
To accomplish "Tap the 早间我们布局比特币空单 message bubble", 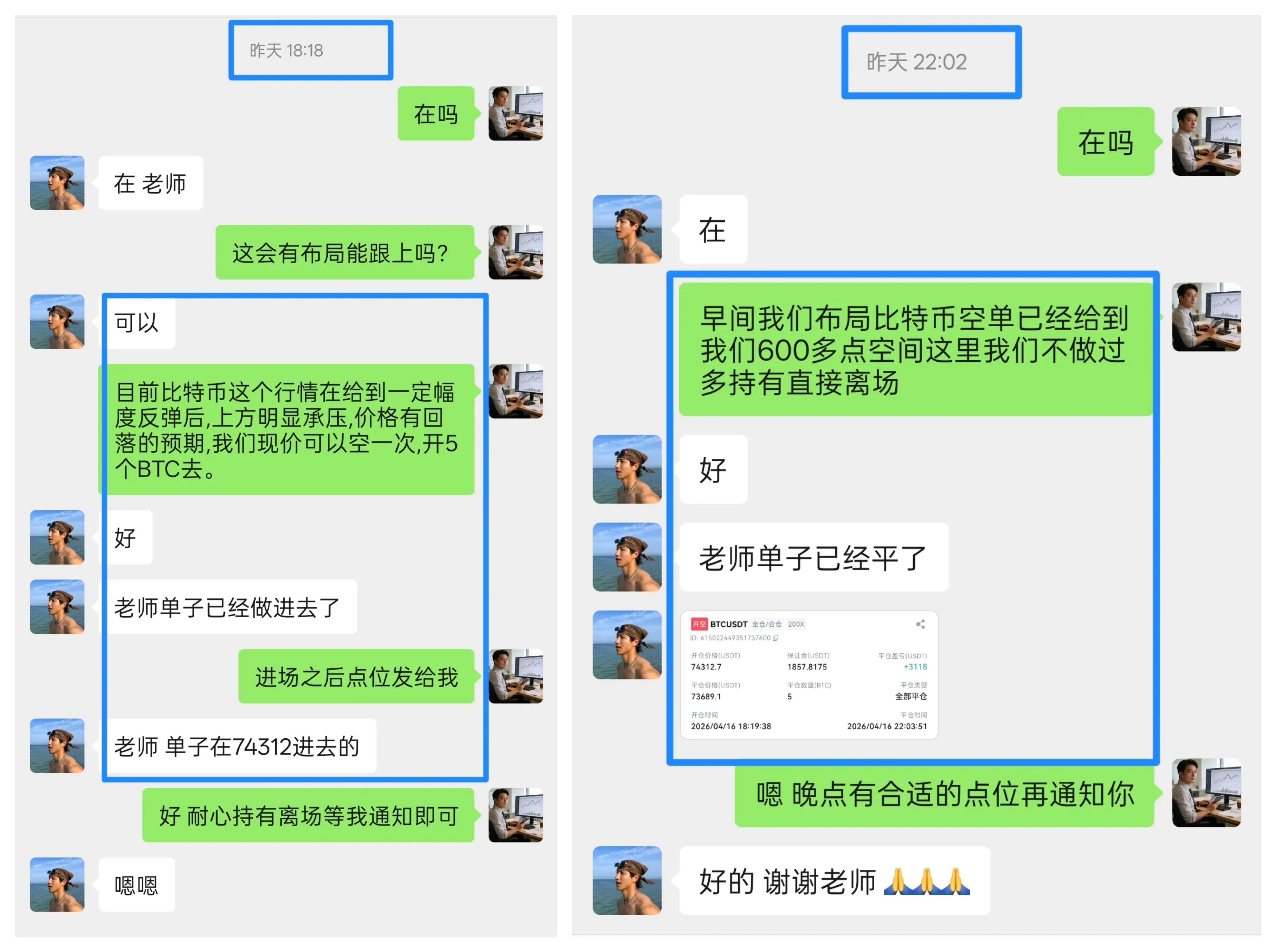I will (916, 349).
